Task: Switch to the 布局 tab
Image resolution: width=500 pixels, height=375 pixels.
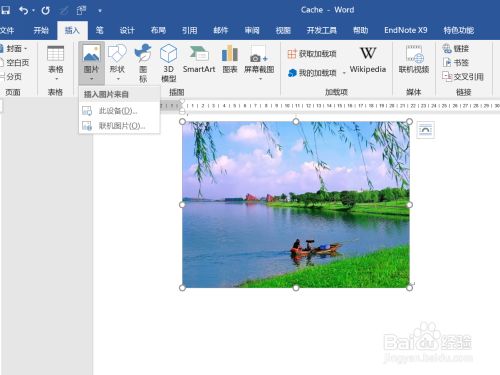Action: pyautogui.click(x=158, y=30)
